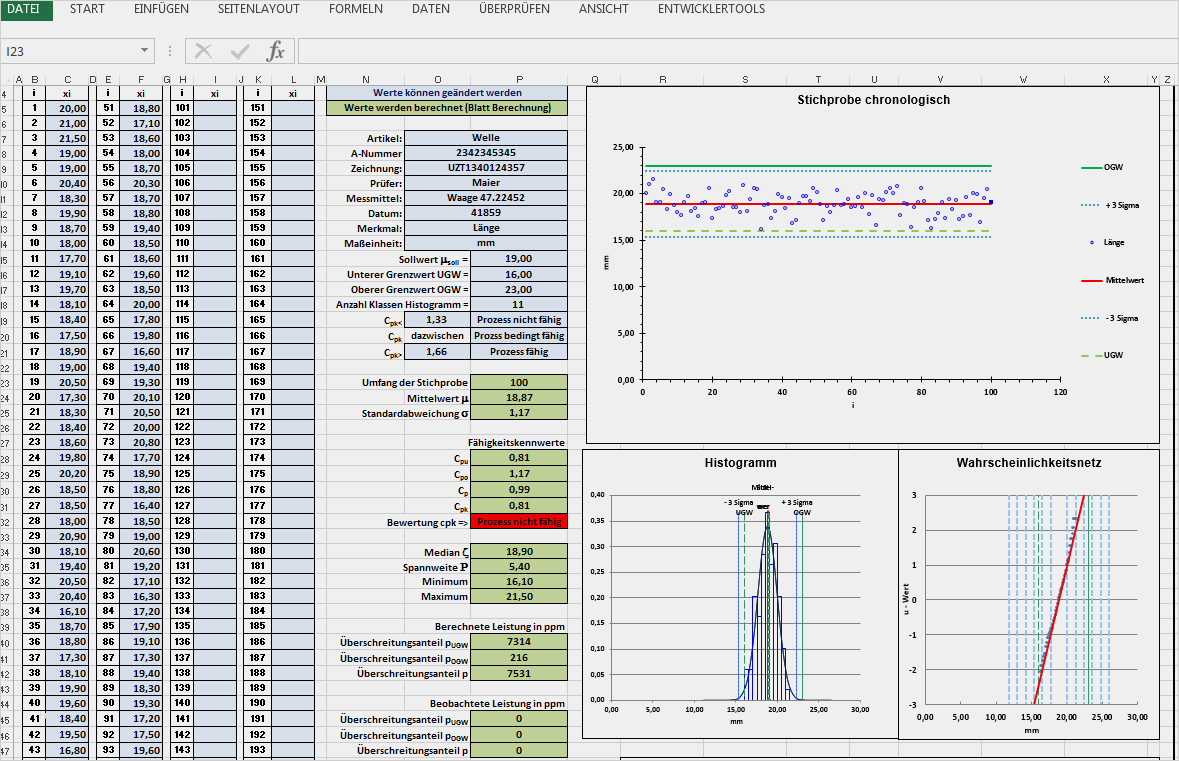Open the ENTWICKLERTOOLS ribbon tab
The image size is (1179, 761).
[x=711, y=9]
